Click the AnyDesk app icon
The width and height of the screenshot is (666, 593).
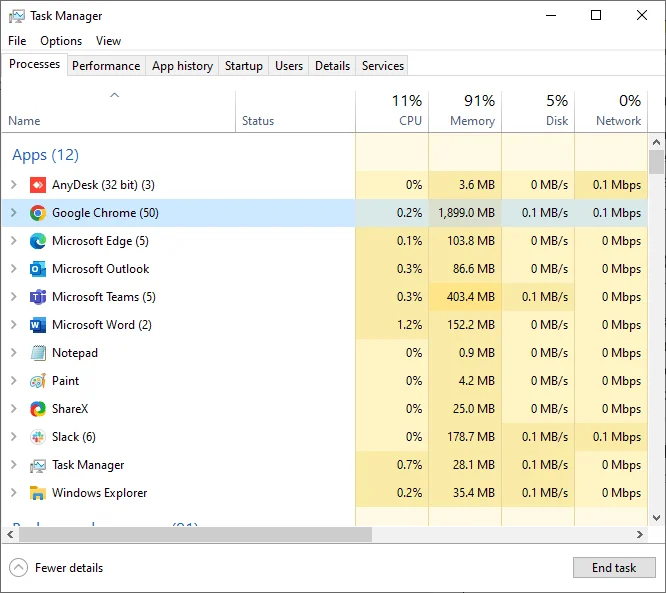[38, 185]
